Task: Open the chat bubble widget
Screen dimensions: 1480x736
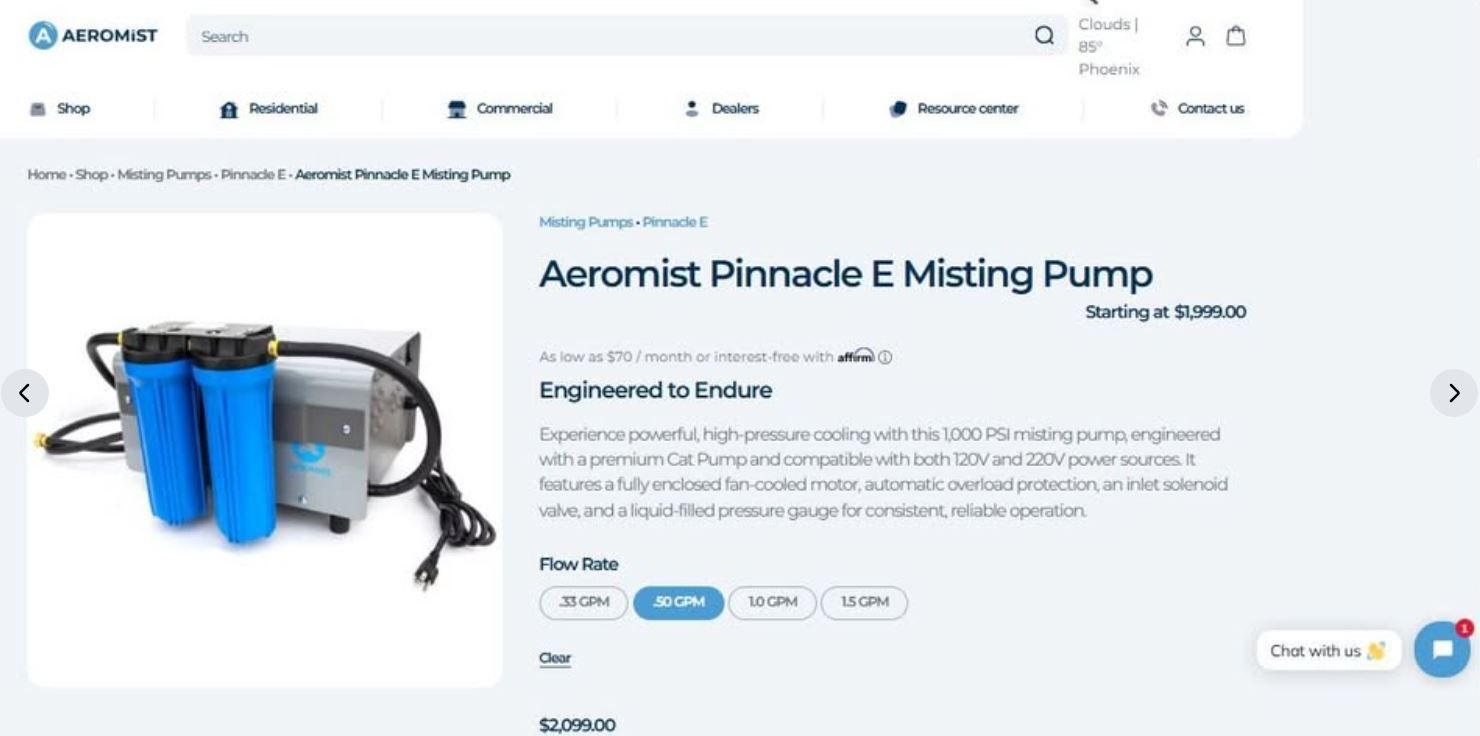Action: point(1441,650)
